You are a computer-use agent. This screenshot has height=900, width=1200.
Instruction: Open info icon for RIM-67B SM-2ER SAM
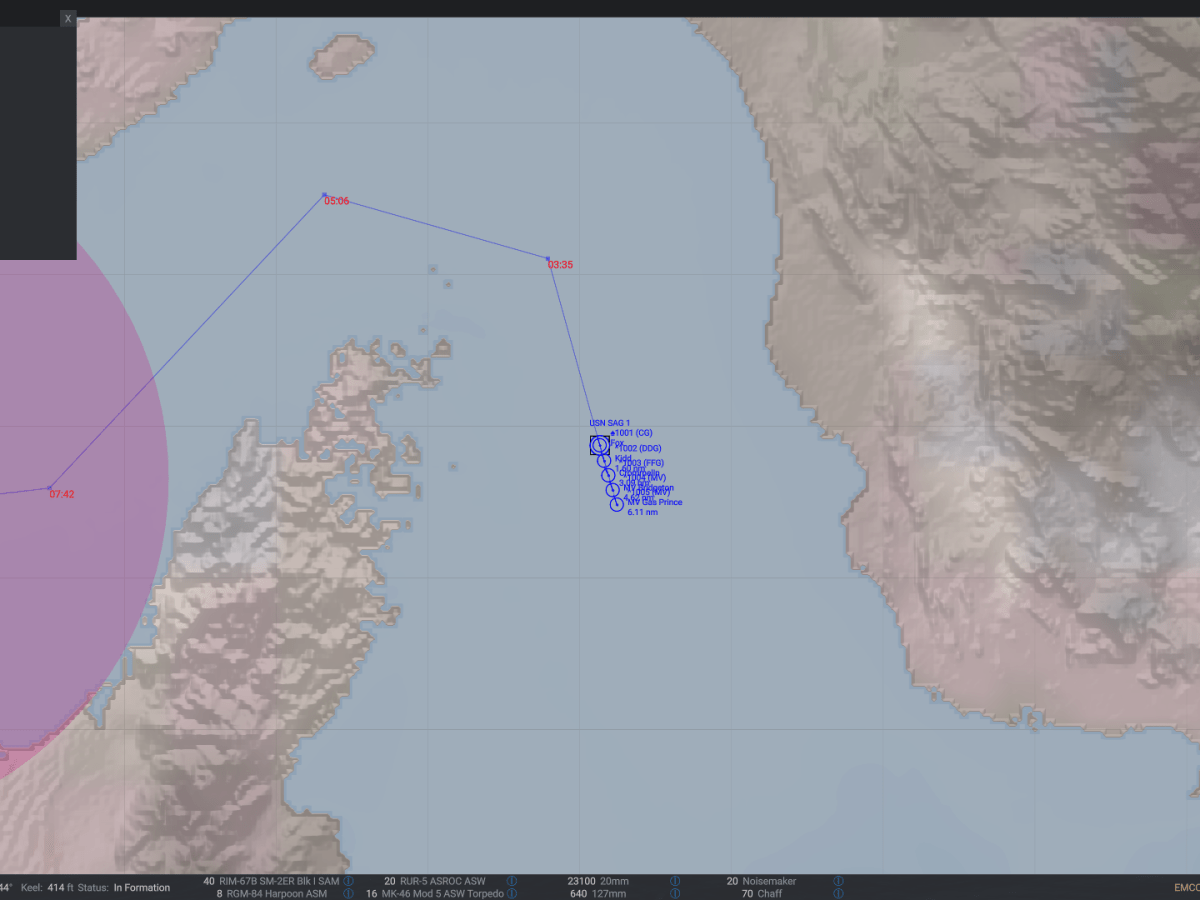[349, 881]
